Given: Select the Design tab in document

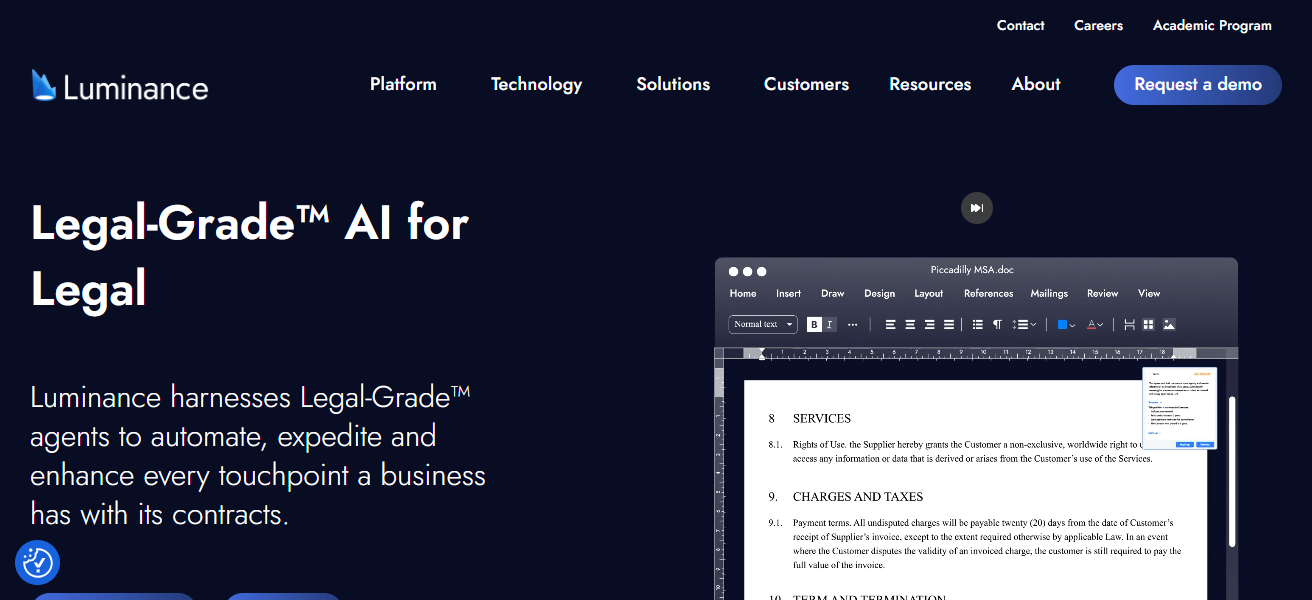Looking at the screenshot, I should tap(880, 293).
